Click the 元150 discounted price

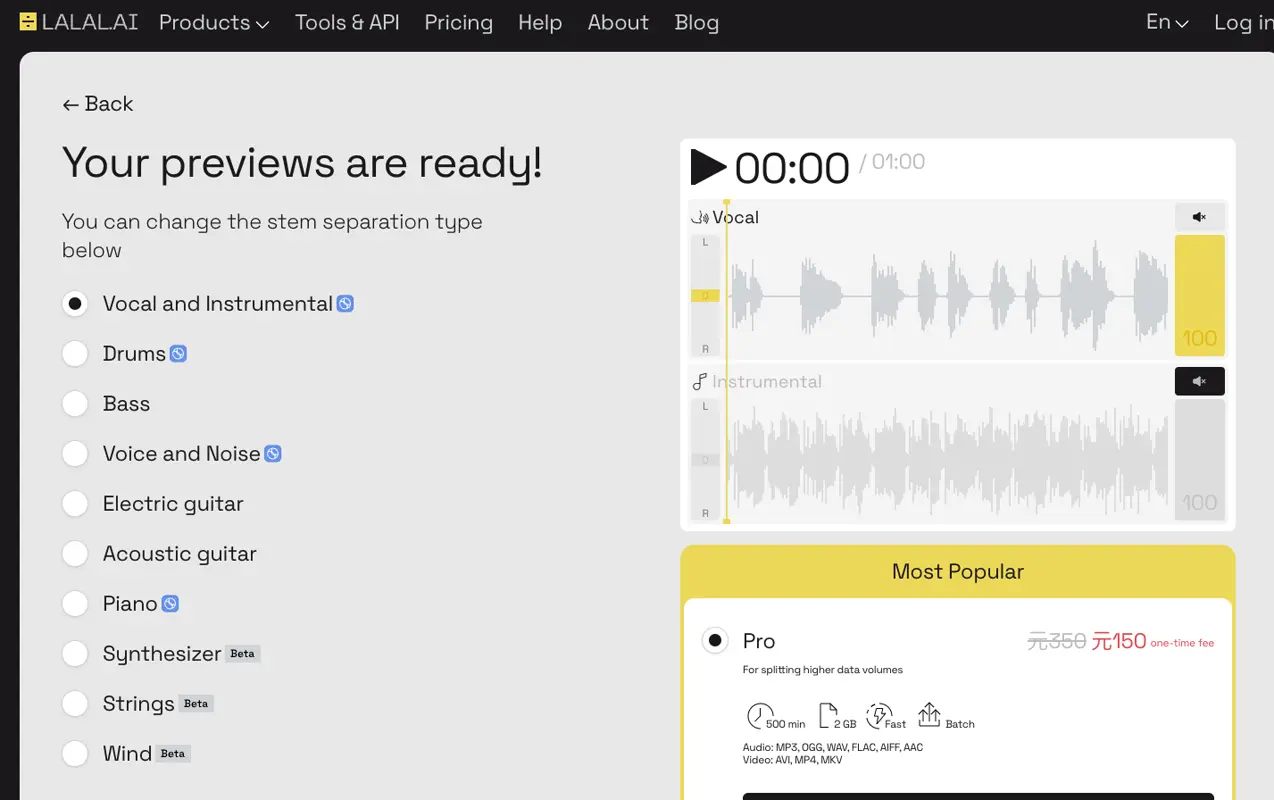(1118, 641)
